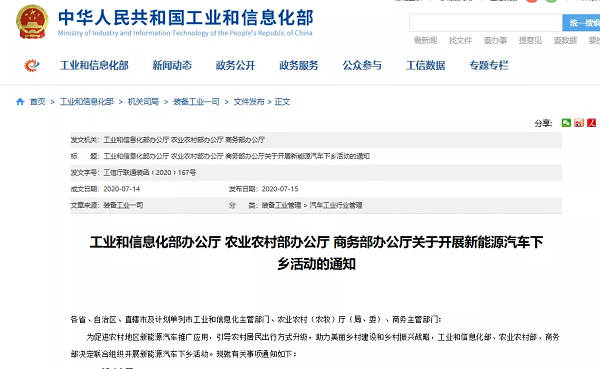600x369 pixels.
Task: Click the blue home icon in breadcrumb
Action: 20,101
